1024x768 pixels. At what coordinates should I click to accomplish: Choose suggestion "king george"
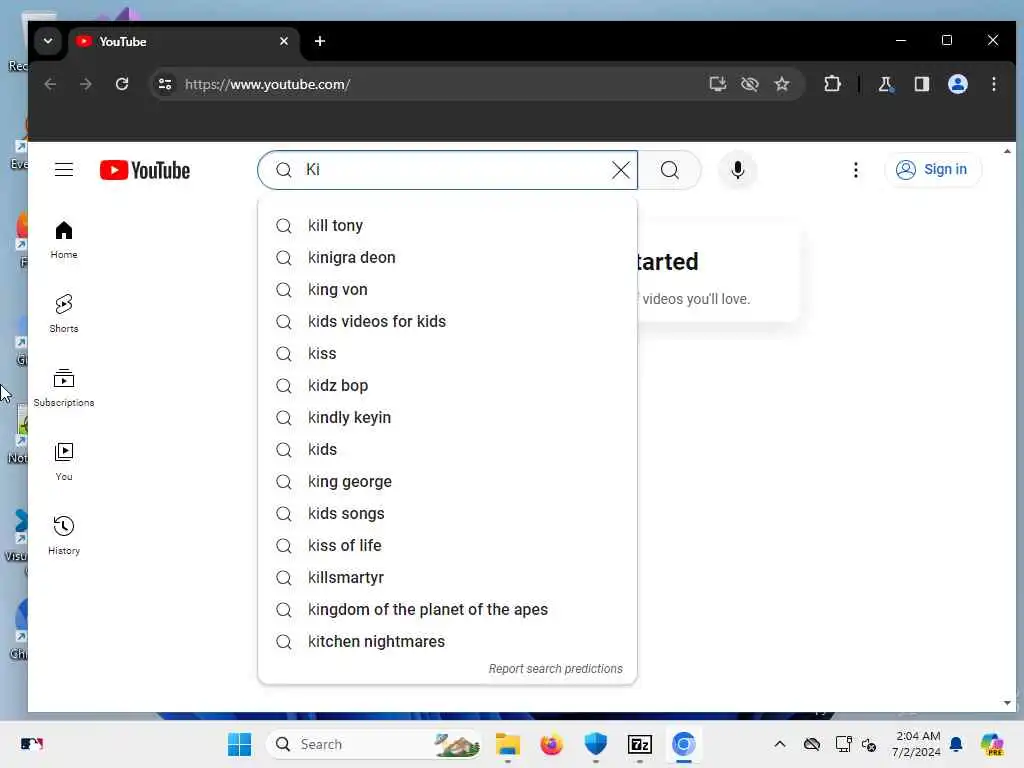pyautogui.click(x=447, y=481)
